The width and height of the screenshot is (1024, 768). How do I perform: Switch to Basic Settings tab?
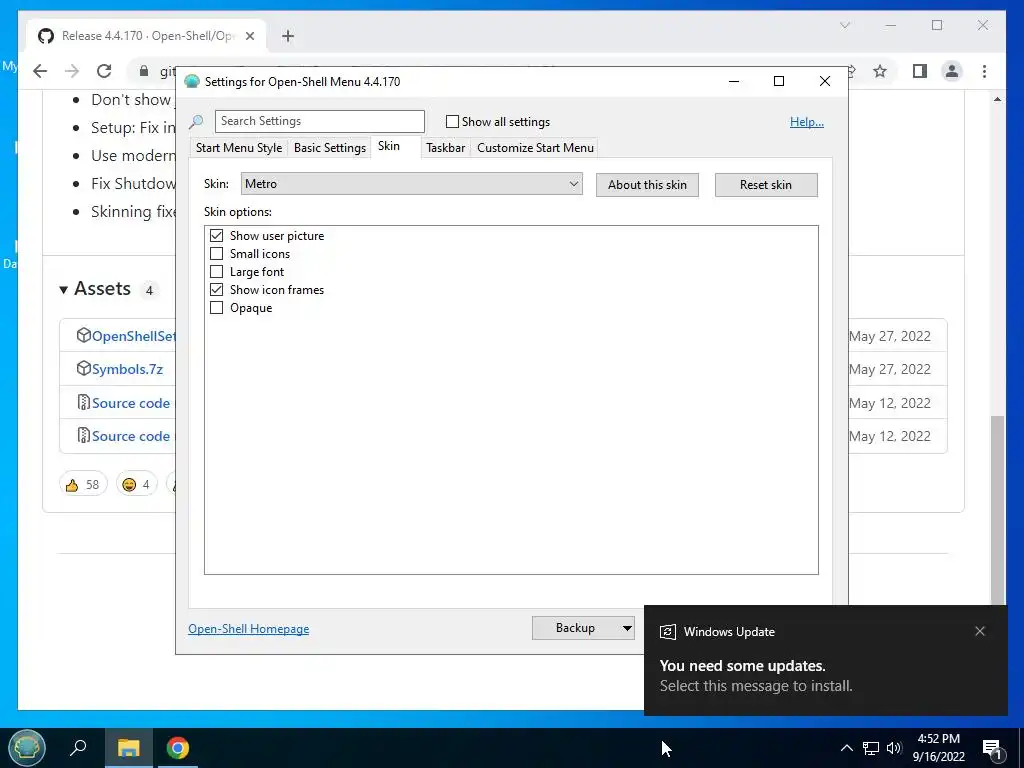tap(330, 148)
